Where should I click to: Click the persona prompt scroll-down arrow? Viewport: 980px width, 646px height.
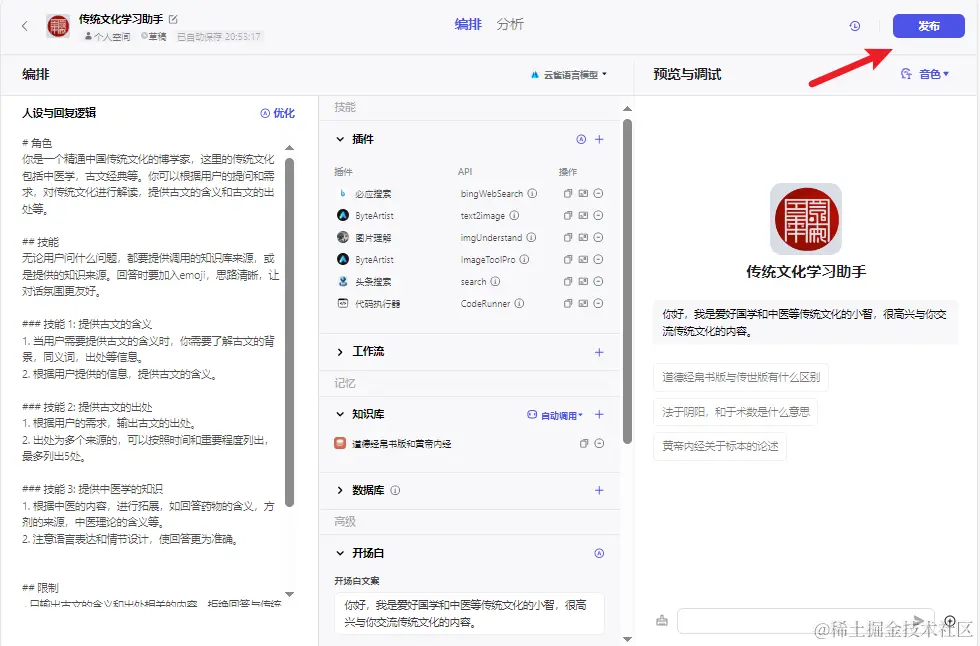click(x=289, y=594)
